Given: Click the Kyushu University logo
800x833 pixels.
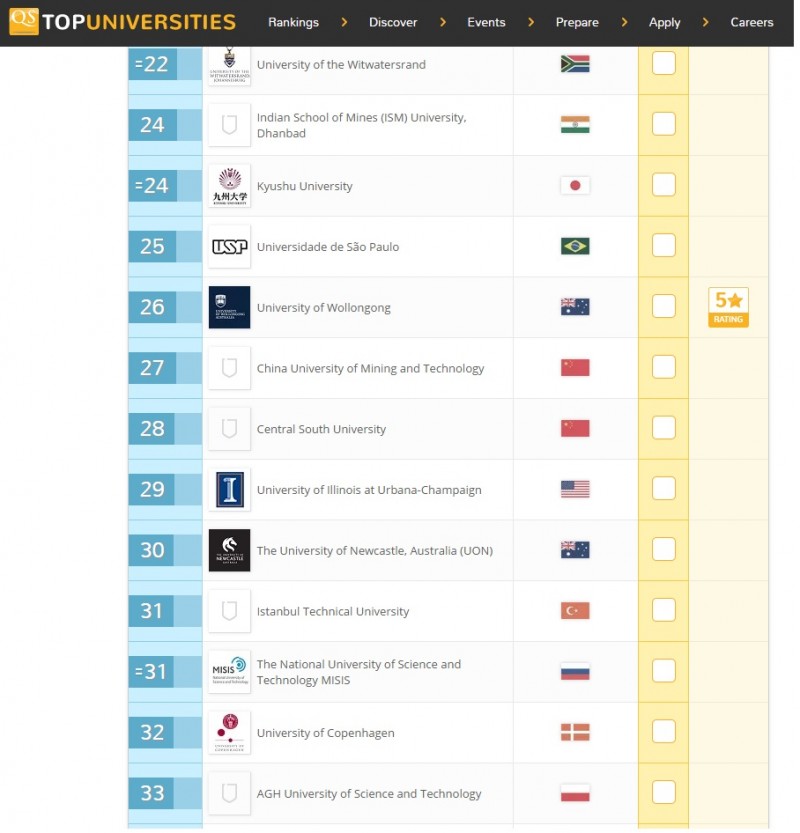Looking at the screenshot, I should click(229, 186).
